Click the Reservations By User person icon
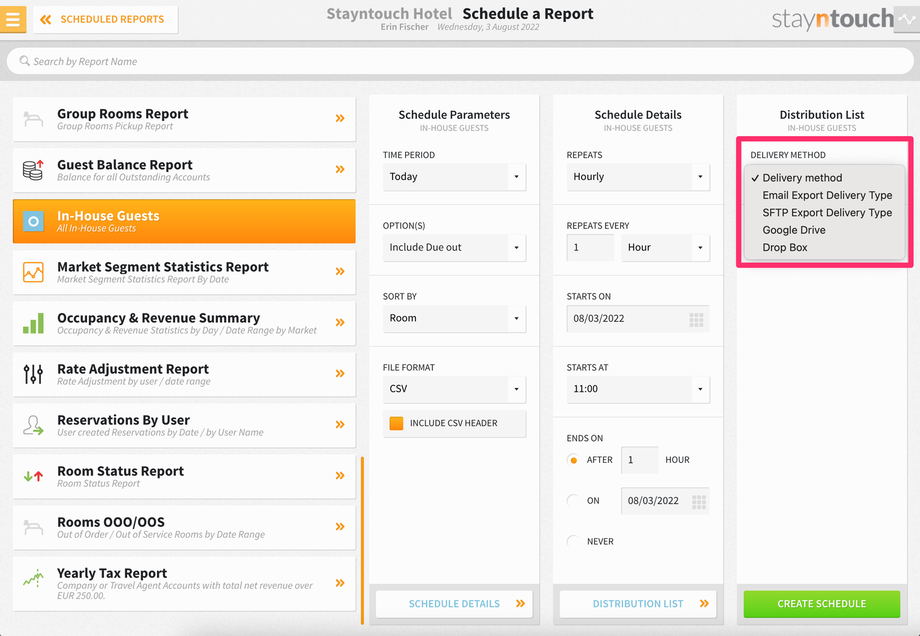The image size is (920, 636). 33,425
